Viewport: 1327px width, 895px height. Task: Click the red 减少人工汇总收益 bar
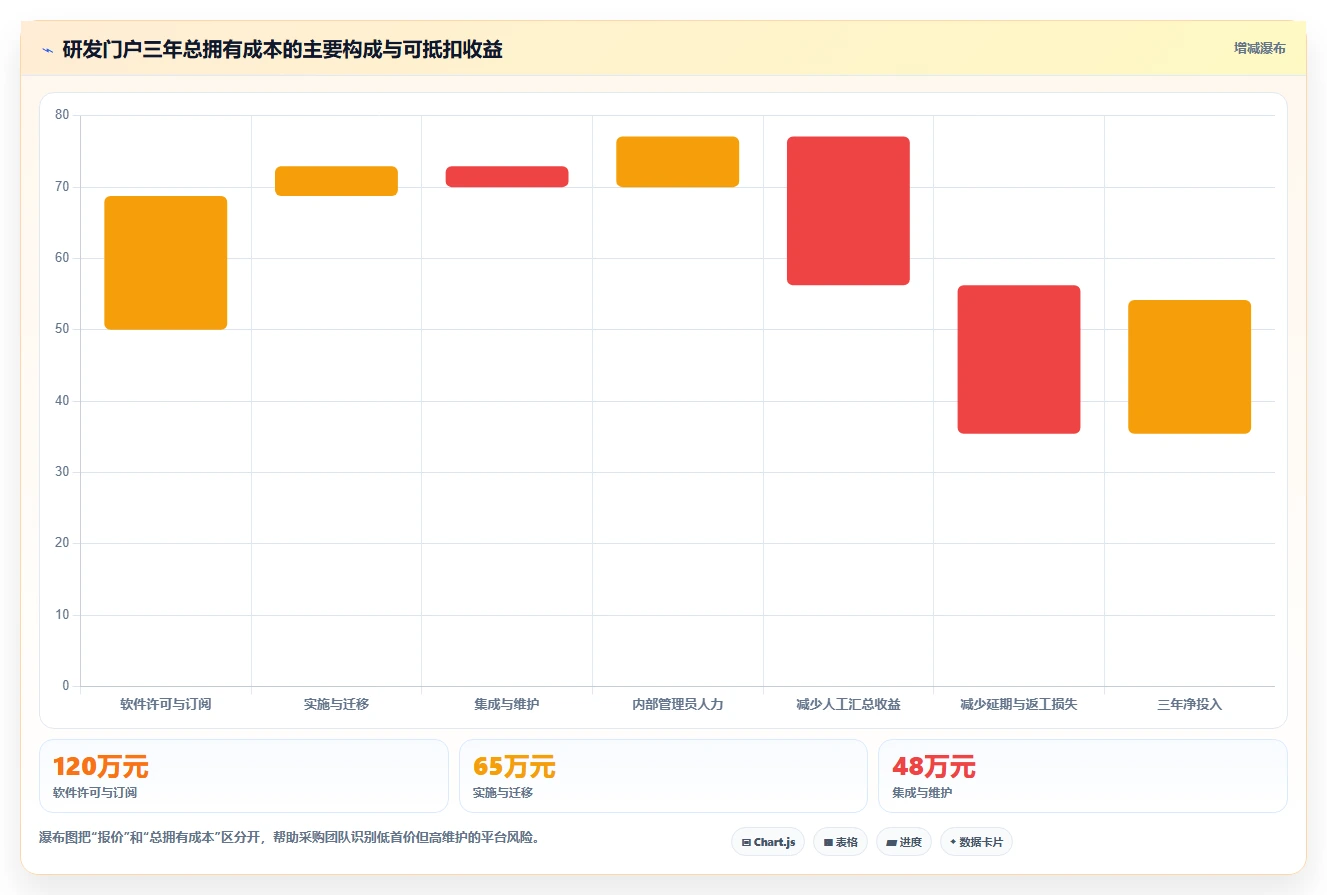click(848, 211)
